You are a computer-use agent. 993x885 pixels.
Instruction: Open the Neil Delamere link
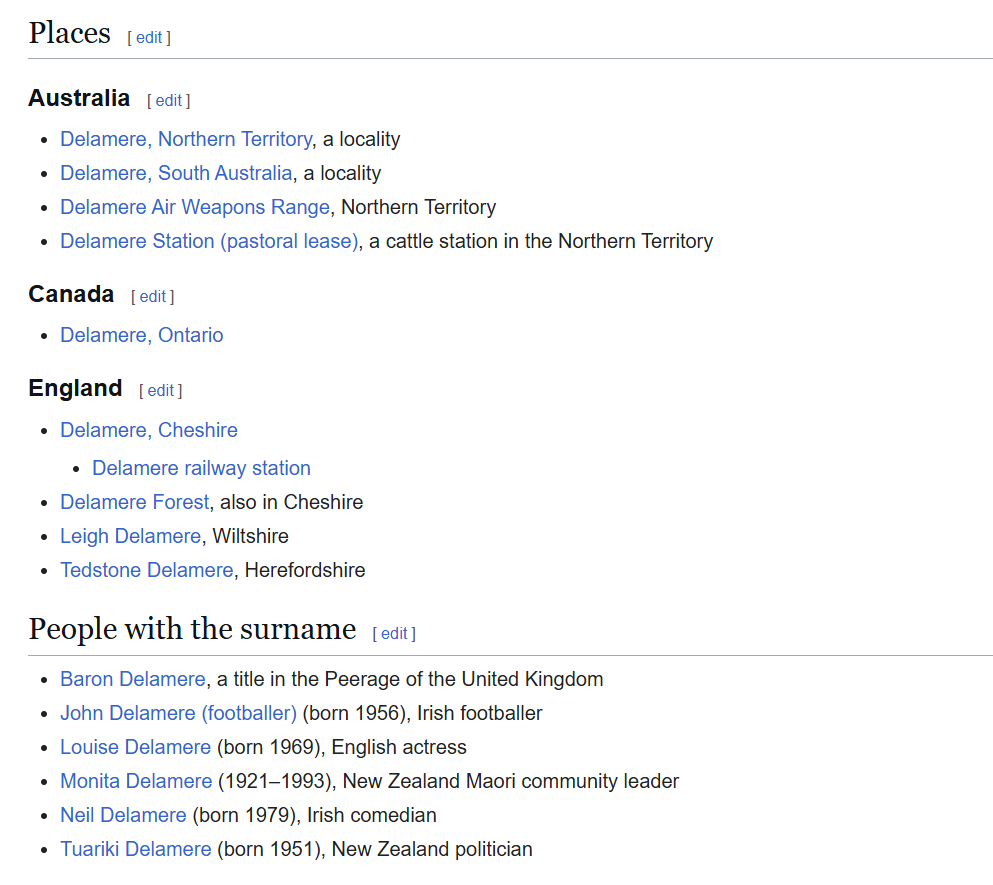[123, 815]
